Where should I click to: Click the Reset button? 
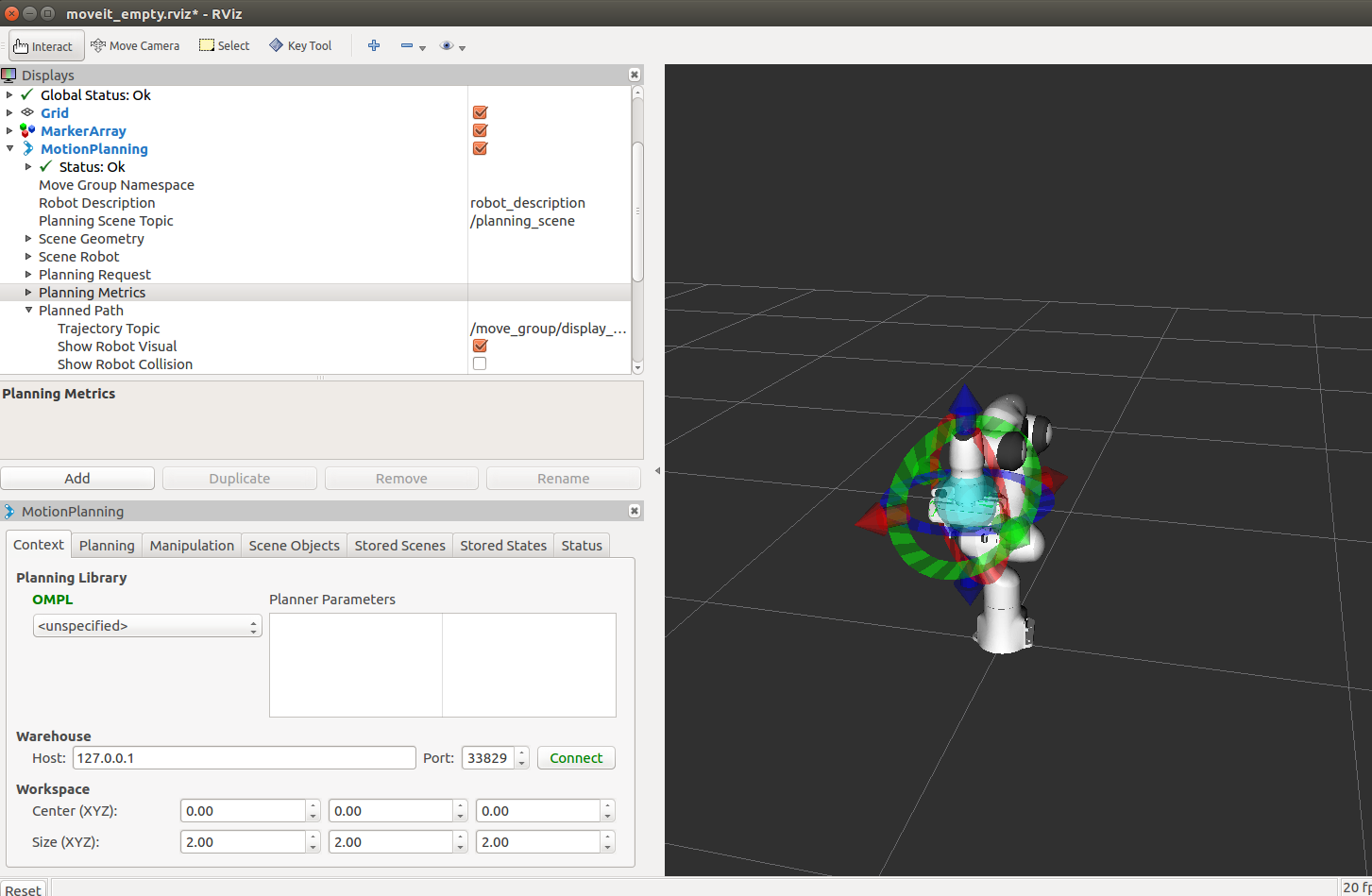[x=24, y=889]
